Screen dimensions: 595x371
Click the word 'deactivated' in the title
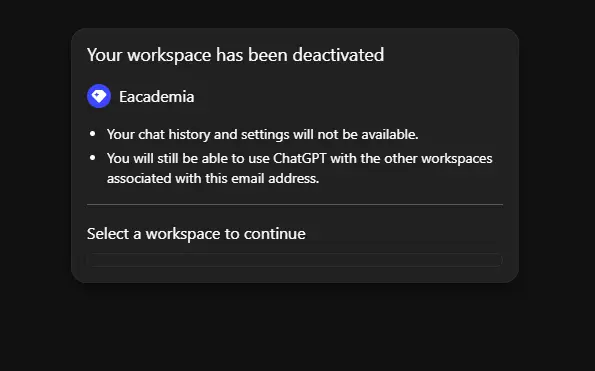point(338,55)
